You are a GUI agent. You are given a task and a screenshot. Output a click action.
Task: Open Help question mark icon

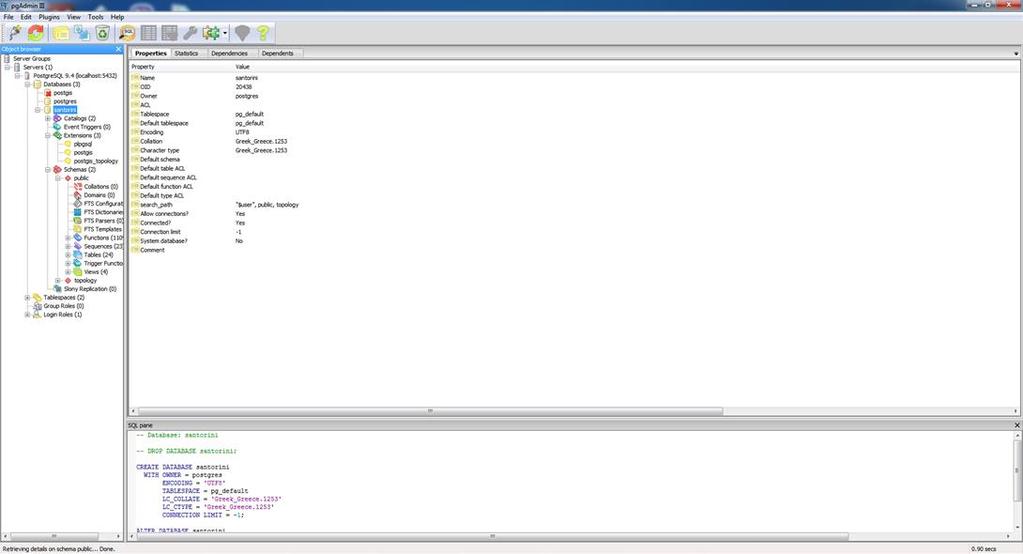tap(263, 33)
